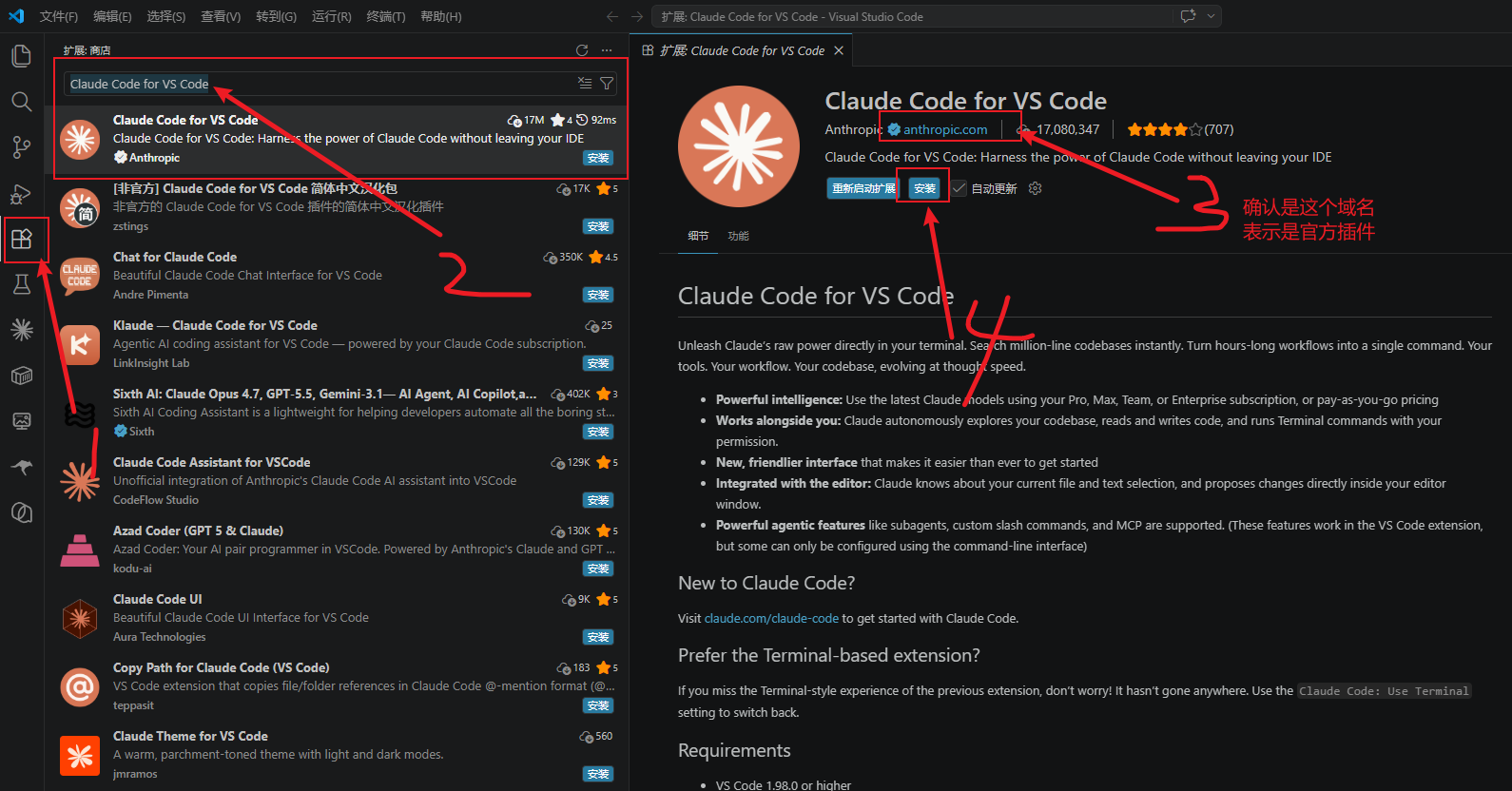Select the 扩展: Claude Code for VS Code editor tab
Image resolution: width=1512 pixels, height=791 pixels.
(x=743, y=50)
